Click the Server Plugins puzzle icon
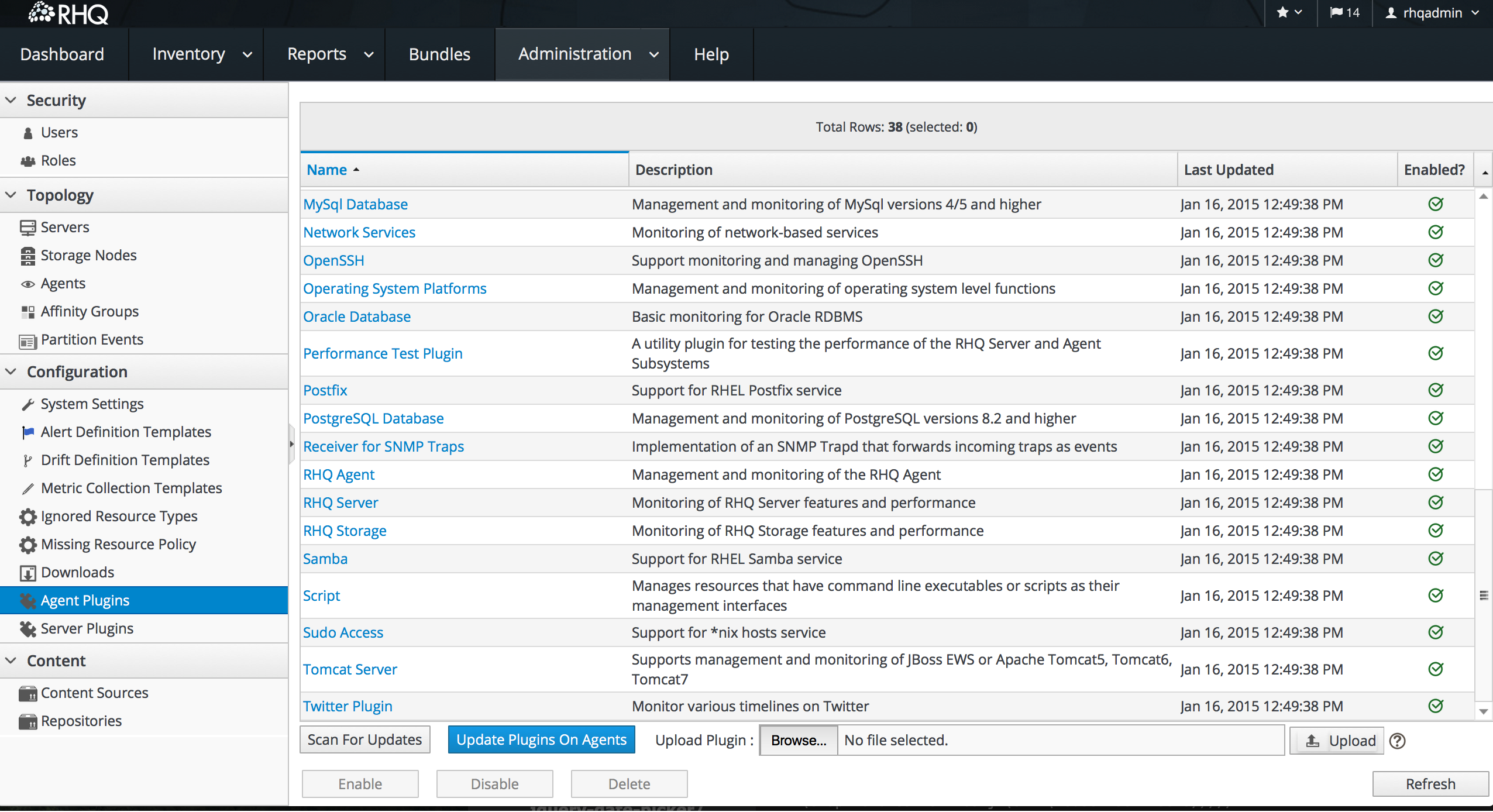This screenshot has height=812, width=1493. point(27,629)
